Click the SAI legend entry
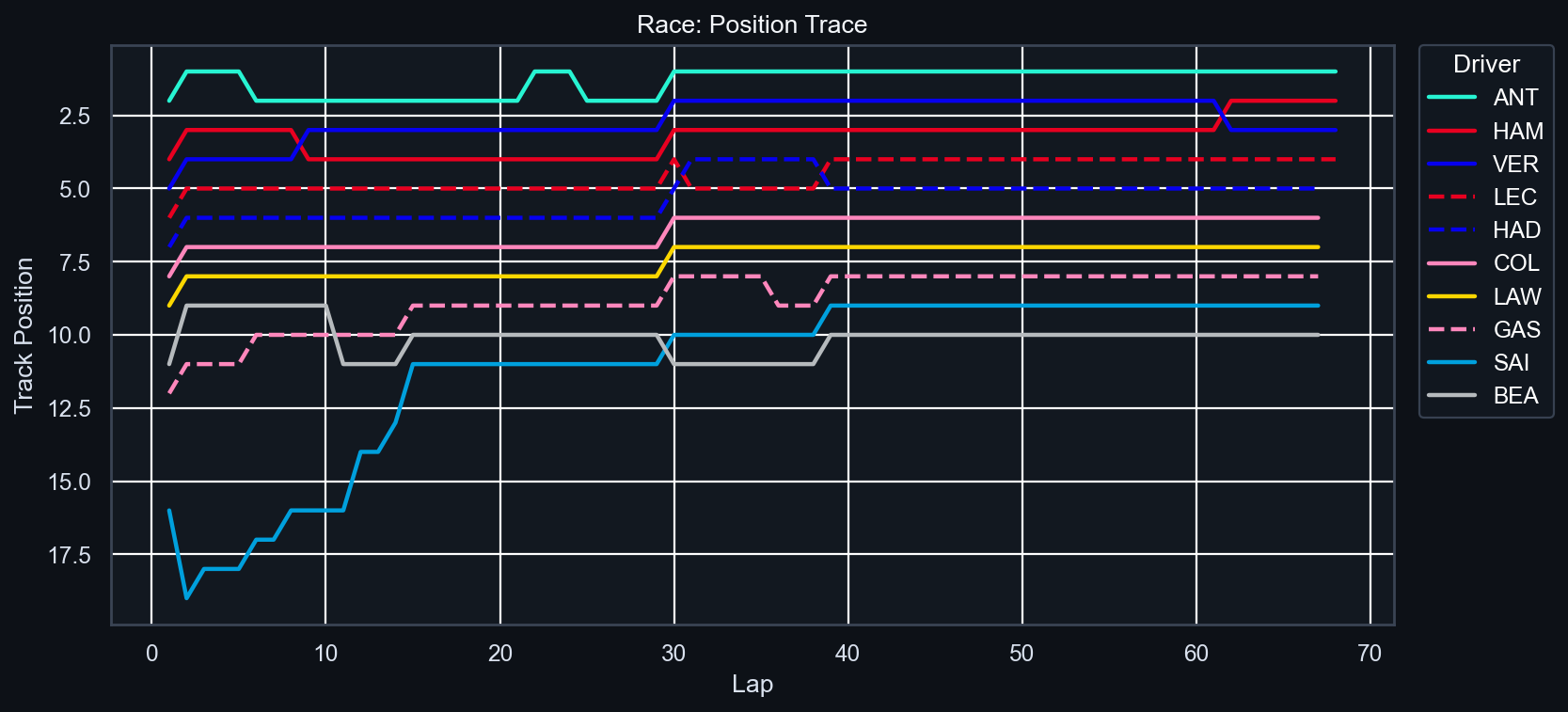 coord(1479,362)
